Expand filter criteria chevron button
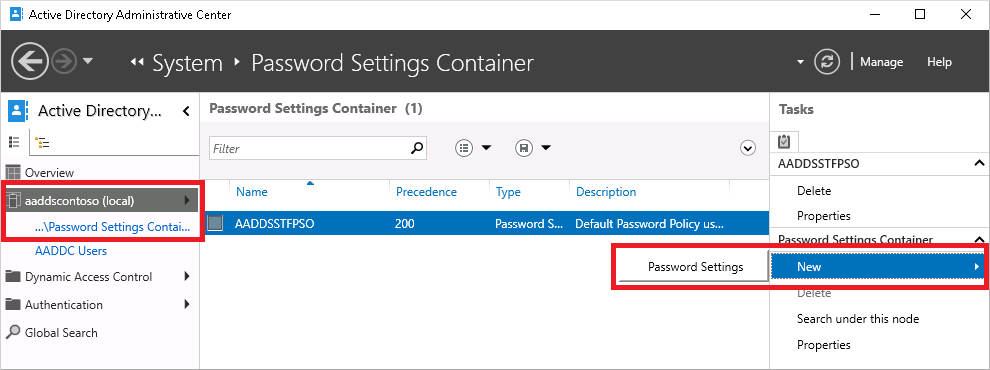 tap(748, 148)
